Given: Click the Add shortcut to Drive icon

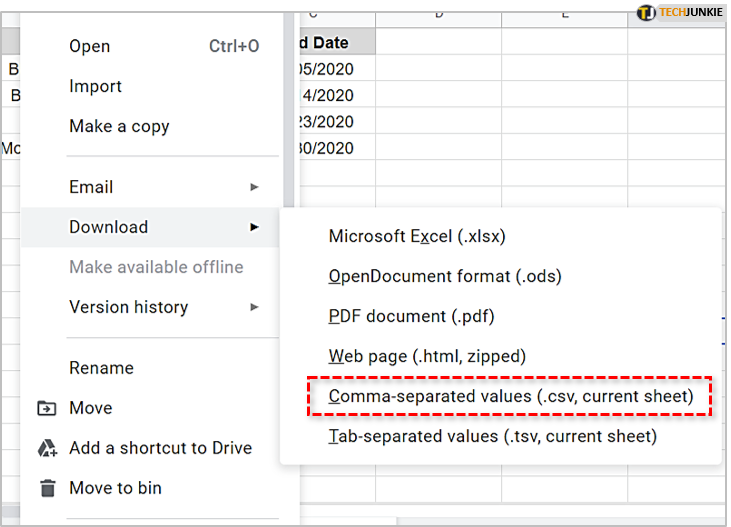Looking at the screenshot, I should coord(47,448).
